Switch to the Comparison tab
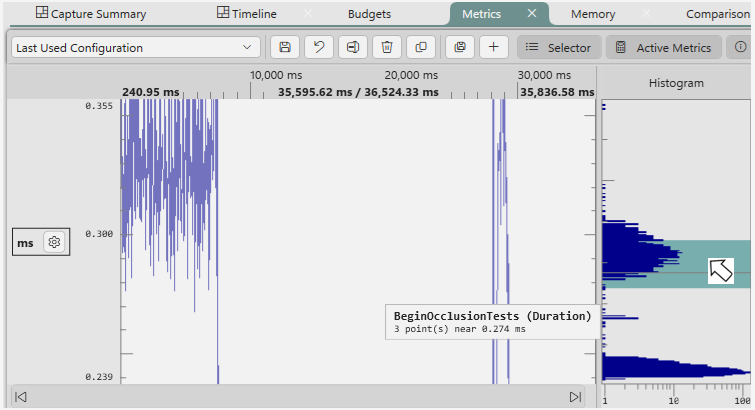 click(x=718, y=14)
